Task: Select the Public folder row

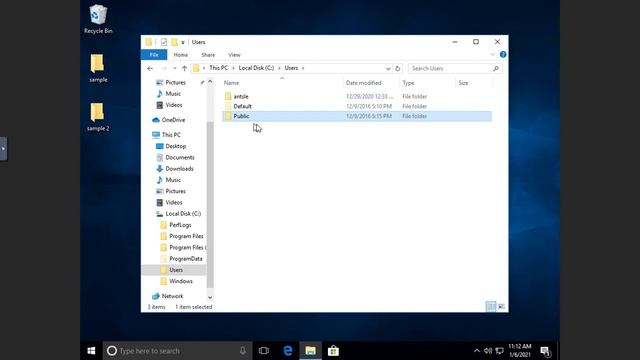Action: click(357, 116)
